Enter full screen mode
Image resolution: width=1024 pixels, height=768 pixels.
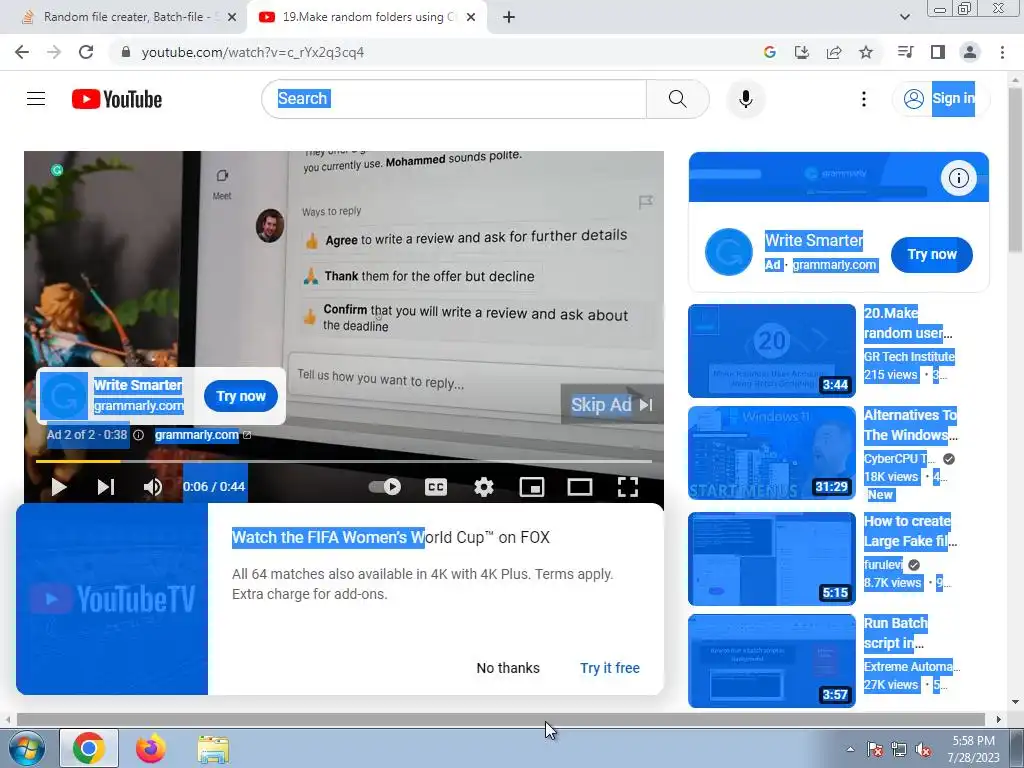click(628, 487)
